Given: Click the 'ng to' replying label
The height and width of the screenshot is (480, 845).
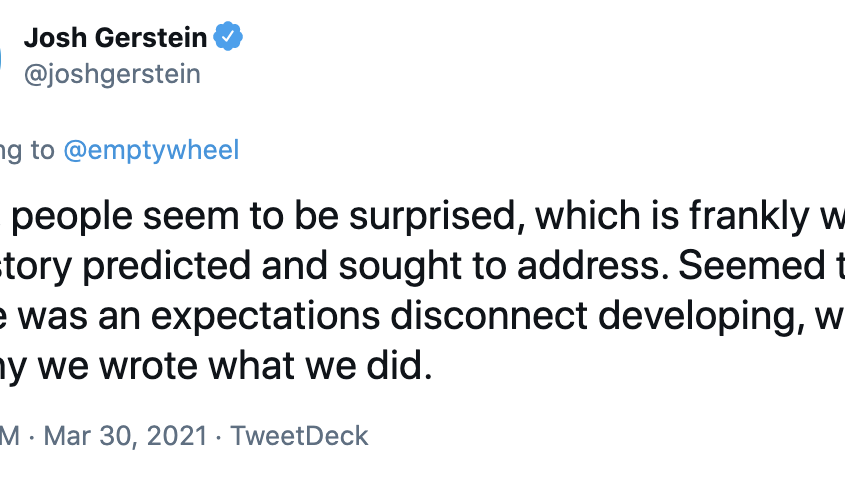Looking at the screenshot, I should [x=27, y=150].
